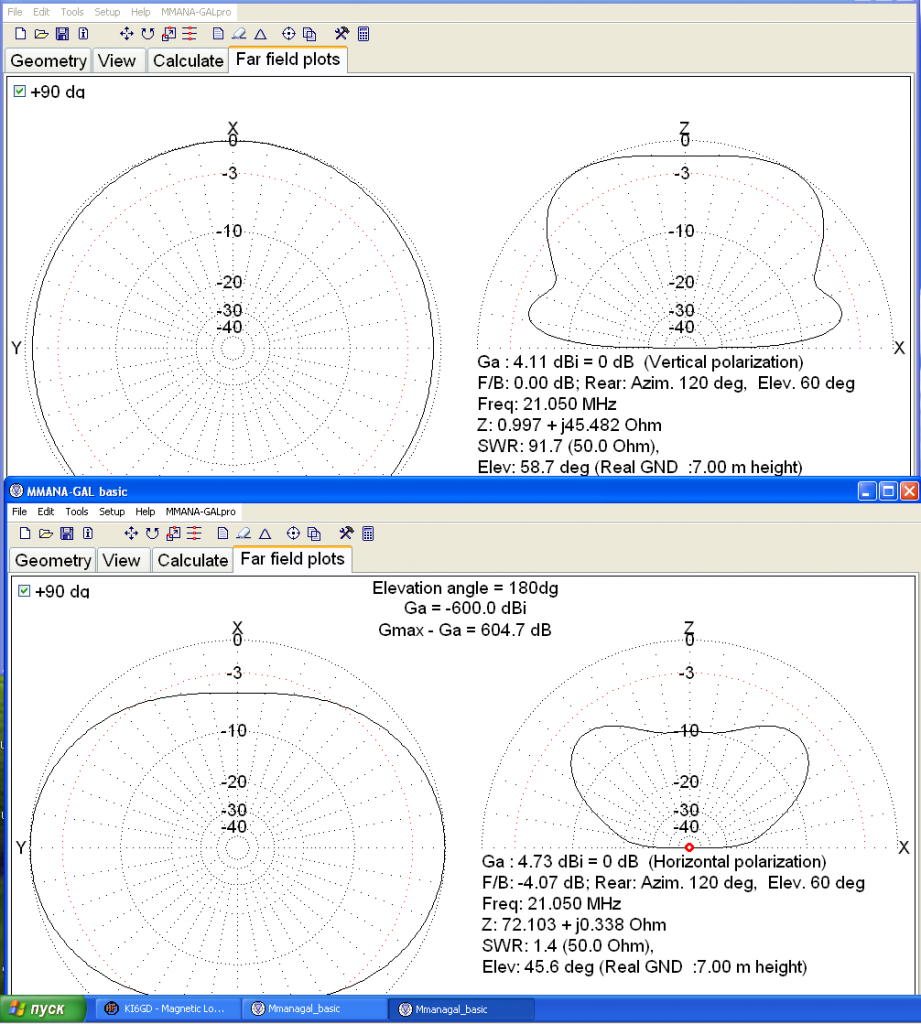Click New file icon in lower window toolbar
This screenshot has width=921, height=1024.
pos(25,533)
